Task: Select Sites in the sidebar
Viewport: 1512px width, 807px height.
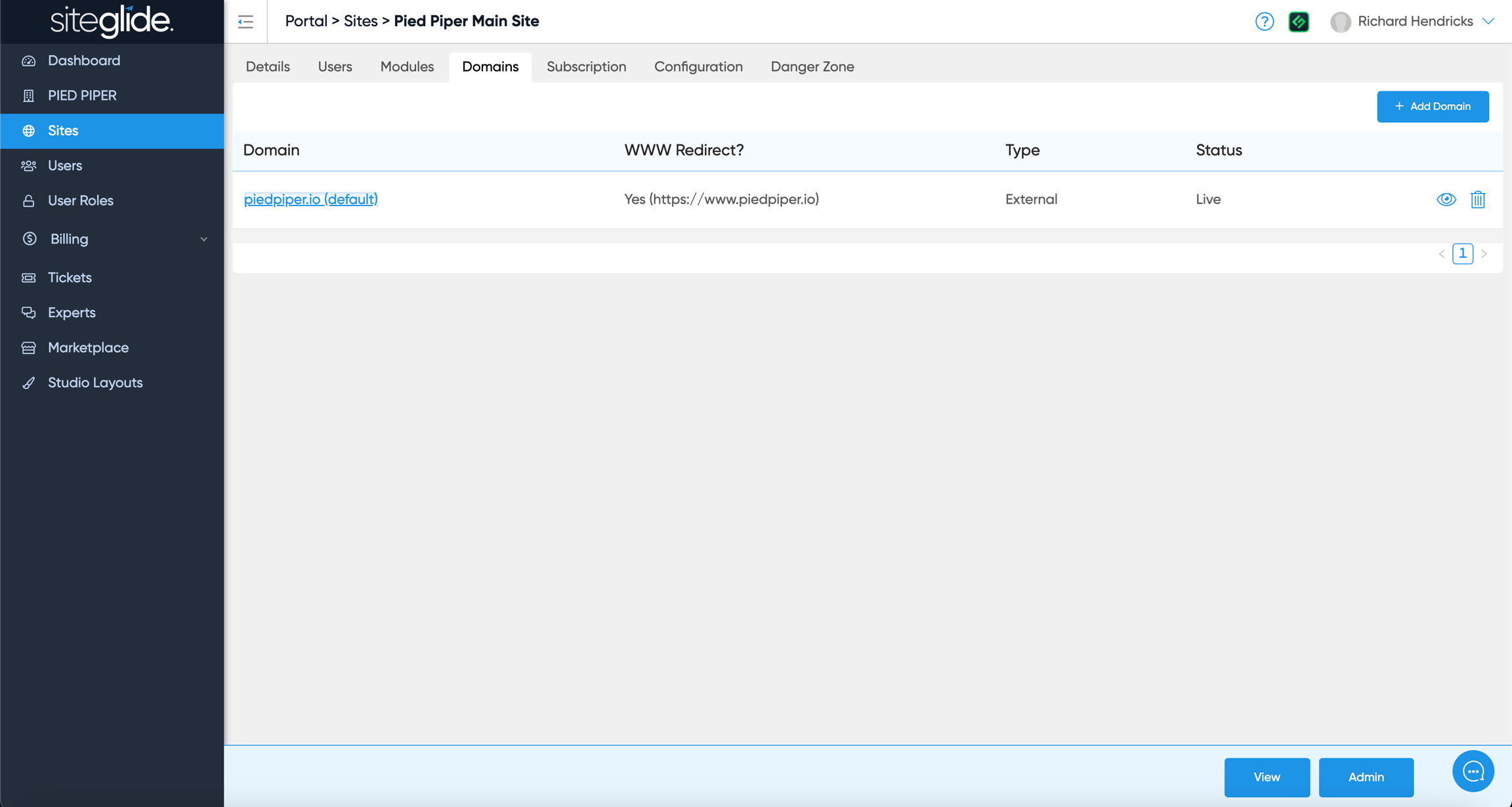Action: coord(112,131)
